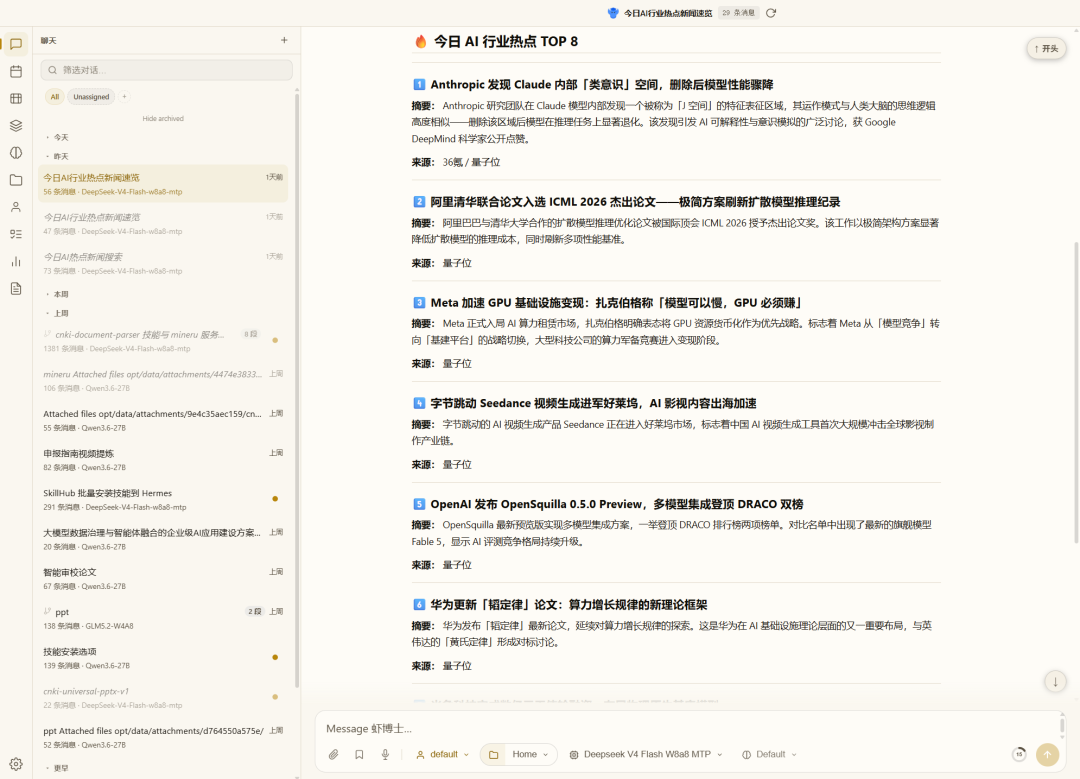The image size is (1080, 779).
Task: Click headline about Anthropic 发现 Claude
Action: pyautogui.click(x=601, y=85)
